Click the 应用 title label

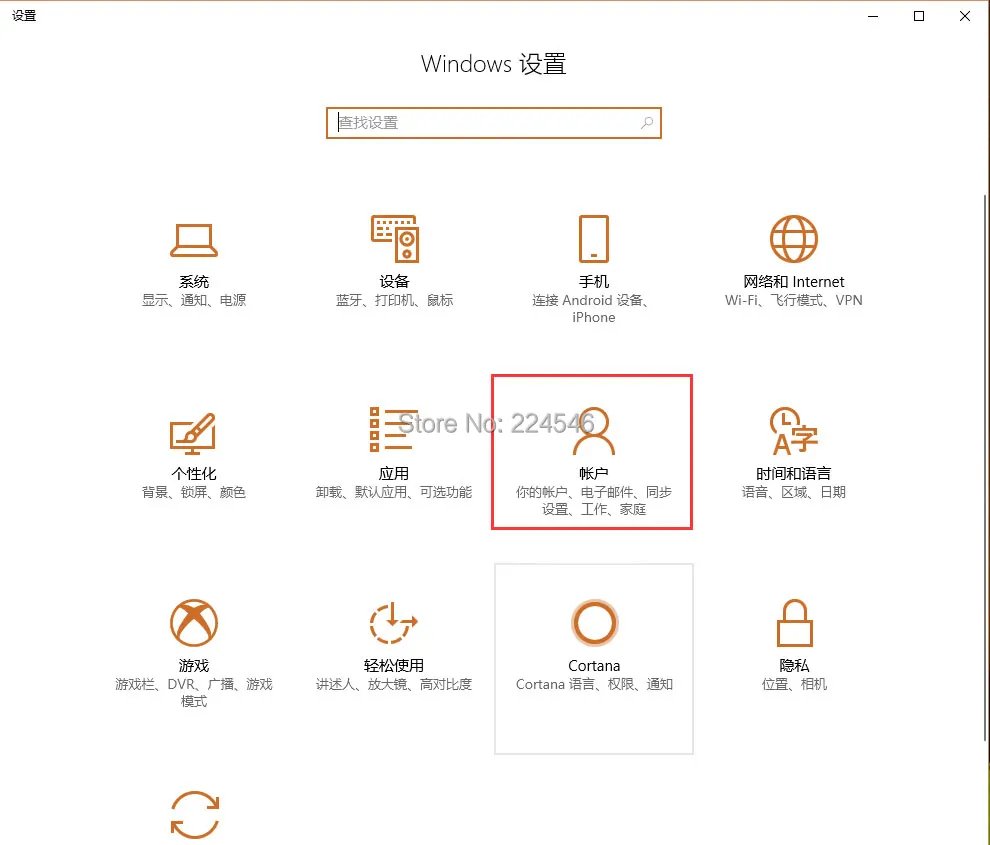coord(394,474)
